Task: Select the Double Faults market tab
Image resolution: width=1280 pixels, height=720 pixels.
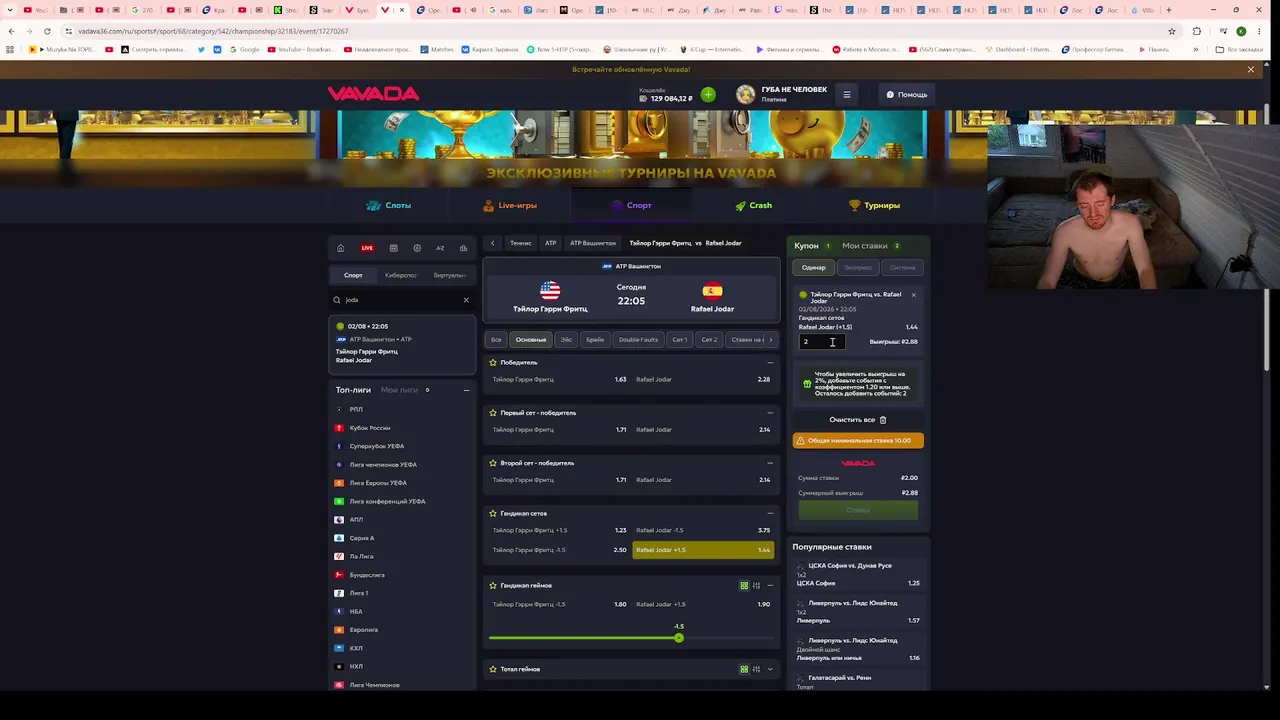Action: tap(638, 340)
